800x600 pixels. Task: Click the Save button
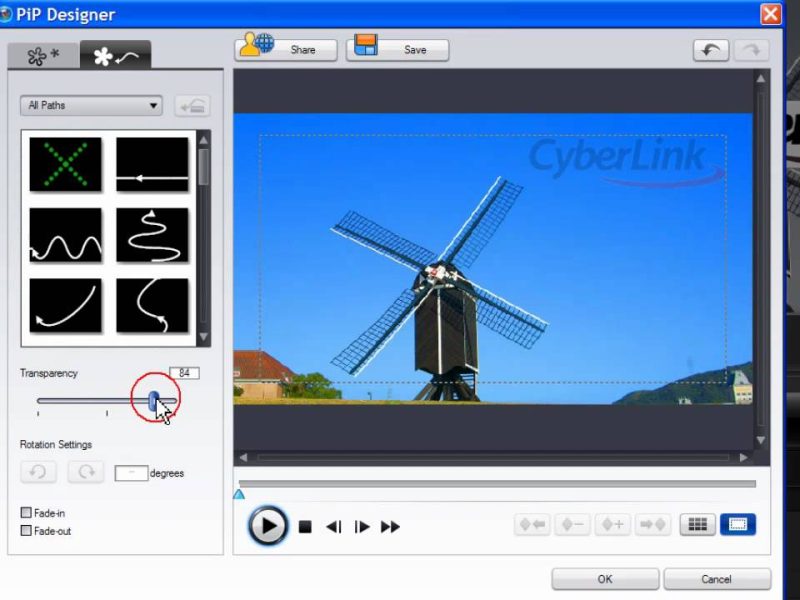[x=397, y=49]
